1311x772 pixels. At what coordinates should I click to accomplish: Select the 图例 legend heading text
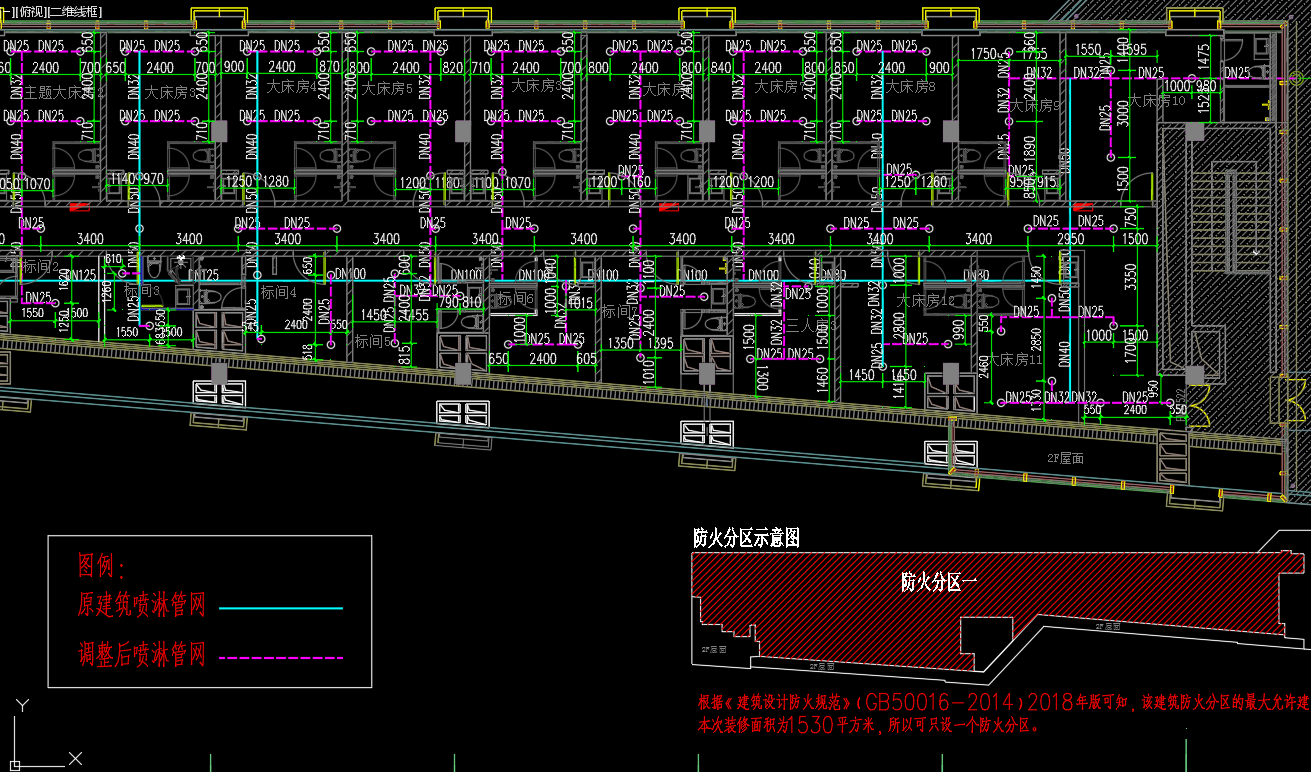coord(101,567)
